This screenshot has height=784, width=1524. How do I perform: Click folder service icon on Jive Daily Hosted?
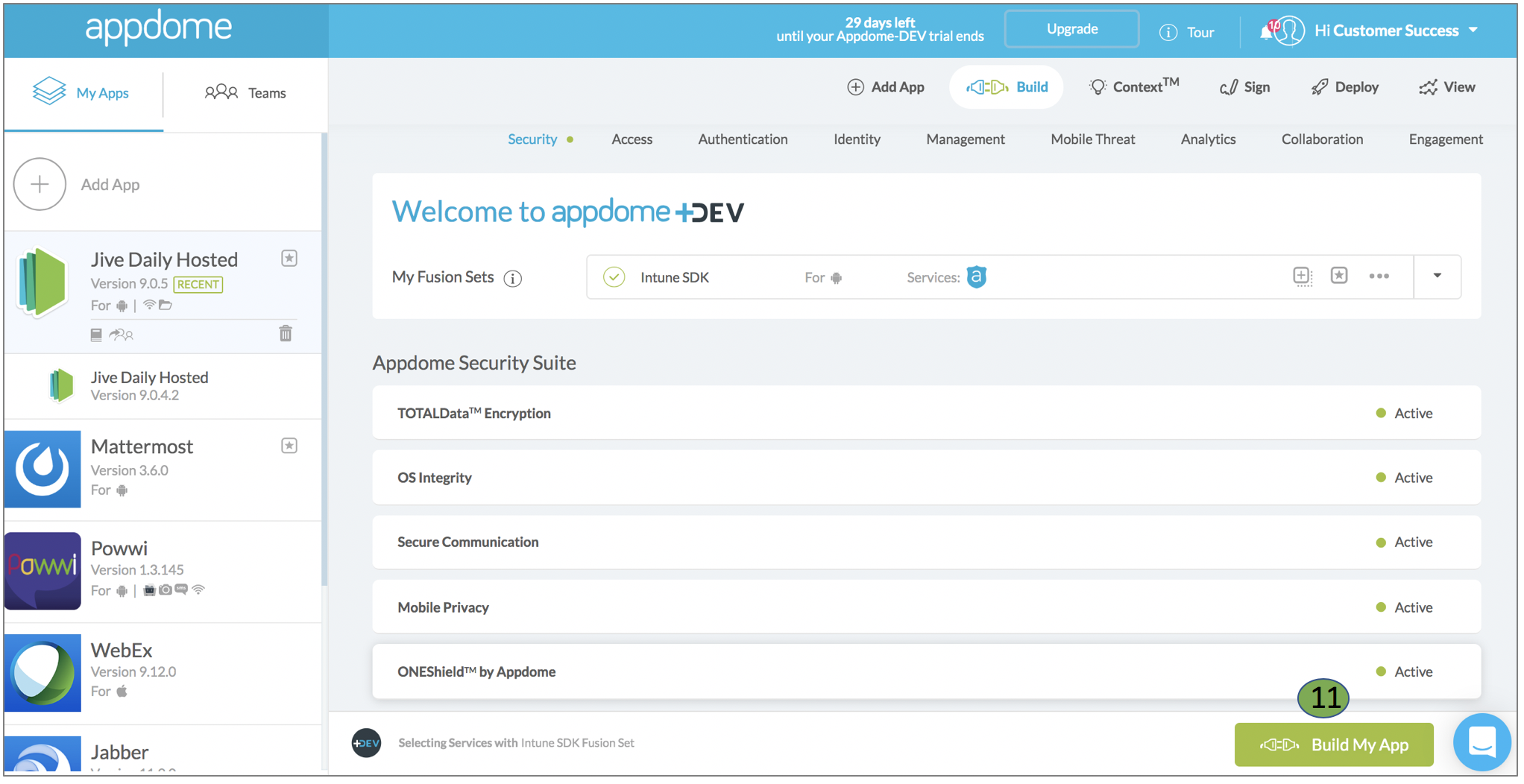tap(166, 305)
